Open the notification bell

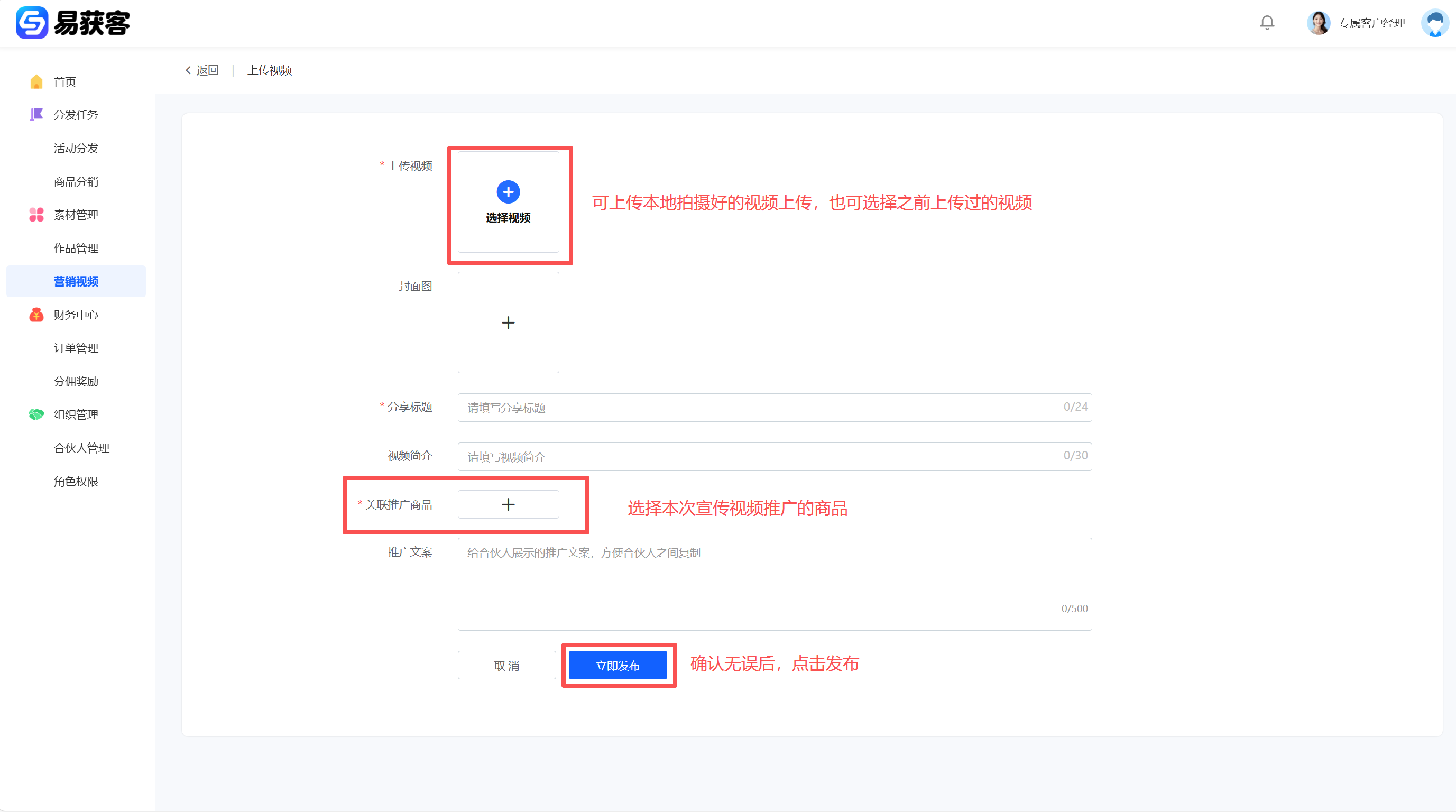click(x=1267, y=23)
